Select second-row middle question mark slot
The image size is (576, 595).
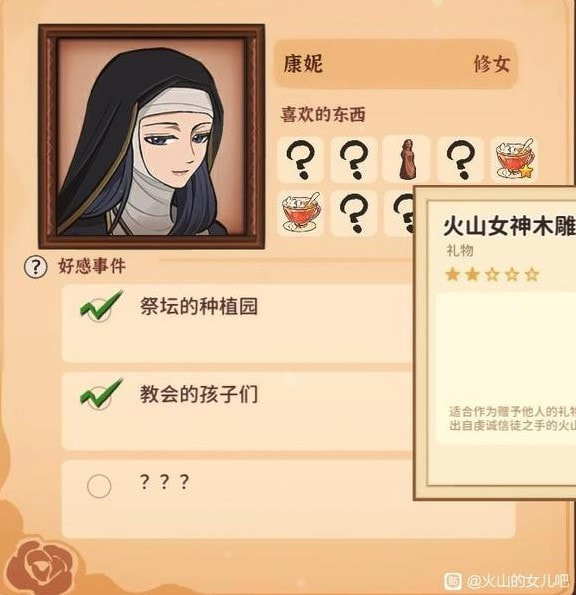pos(354,213)
